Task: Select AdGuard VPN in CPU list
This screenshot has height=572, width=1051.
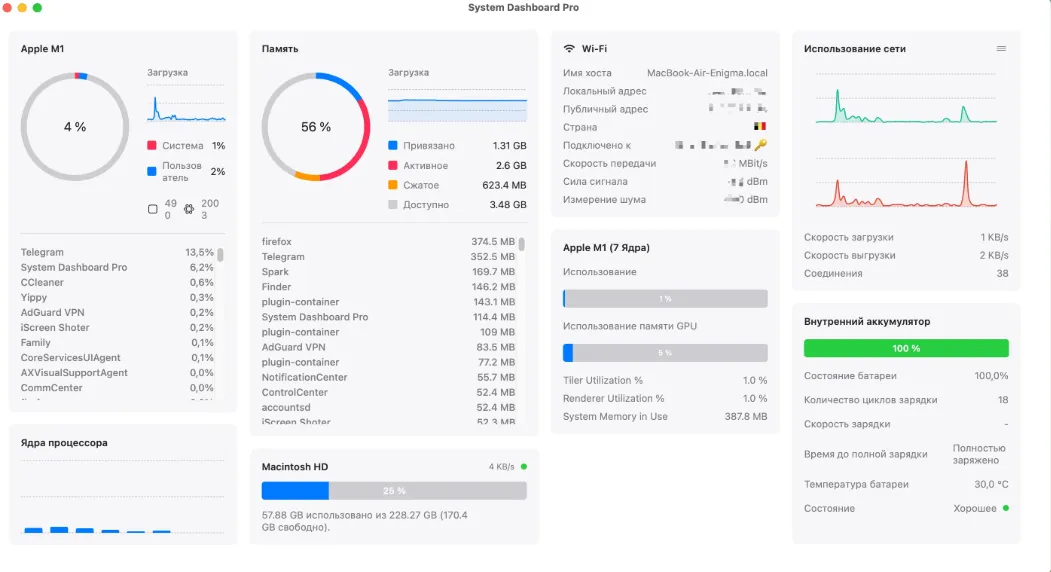Action: 117,312
